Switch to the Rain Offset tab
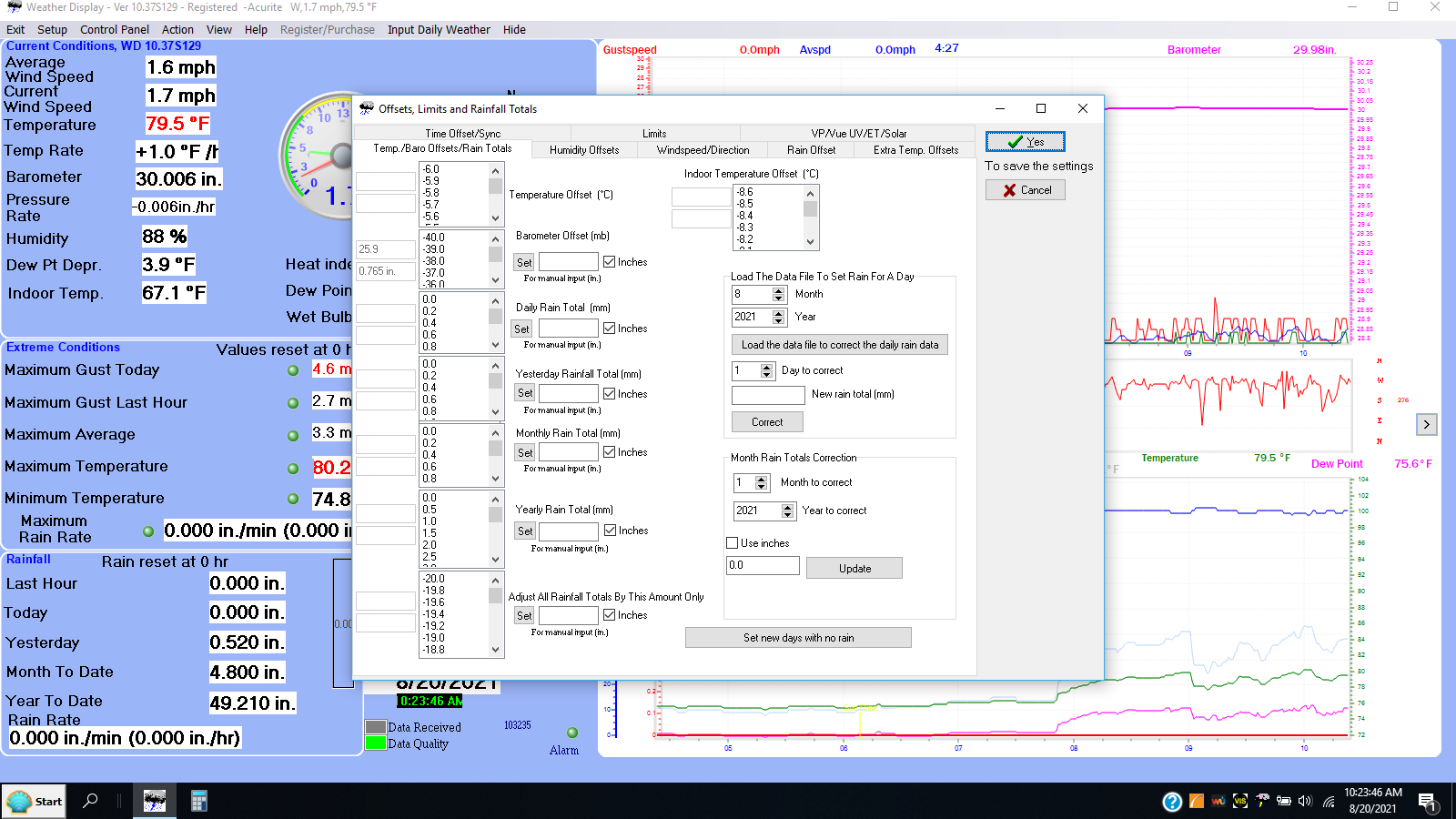Image resolution: width=1456 pixels, height=819 pixels. [x=811, y=150]
